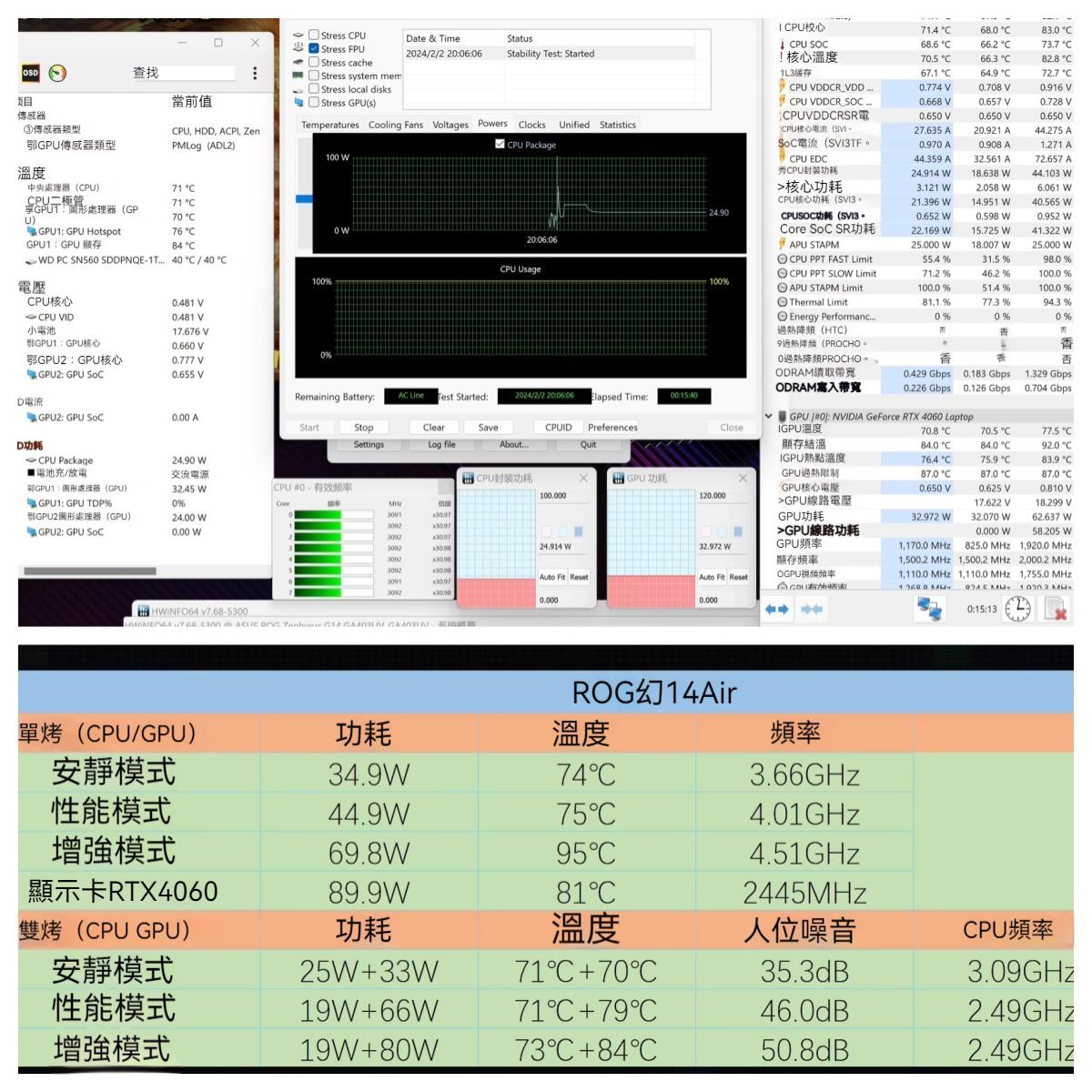Uncheck the Stress FPU checkbox
The width and height of the screenshot is (1092, 1092).
tap(314, 49)
